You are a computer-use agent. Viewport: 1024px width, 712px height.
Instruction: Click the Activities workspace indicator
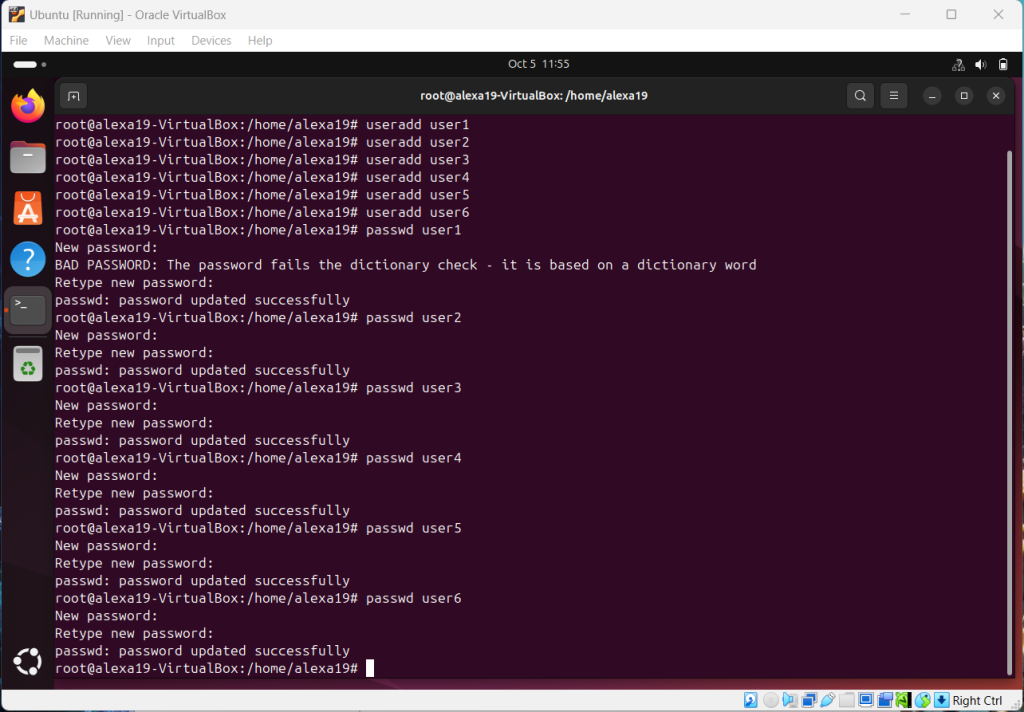click(x=25, y=64)
